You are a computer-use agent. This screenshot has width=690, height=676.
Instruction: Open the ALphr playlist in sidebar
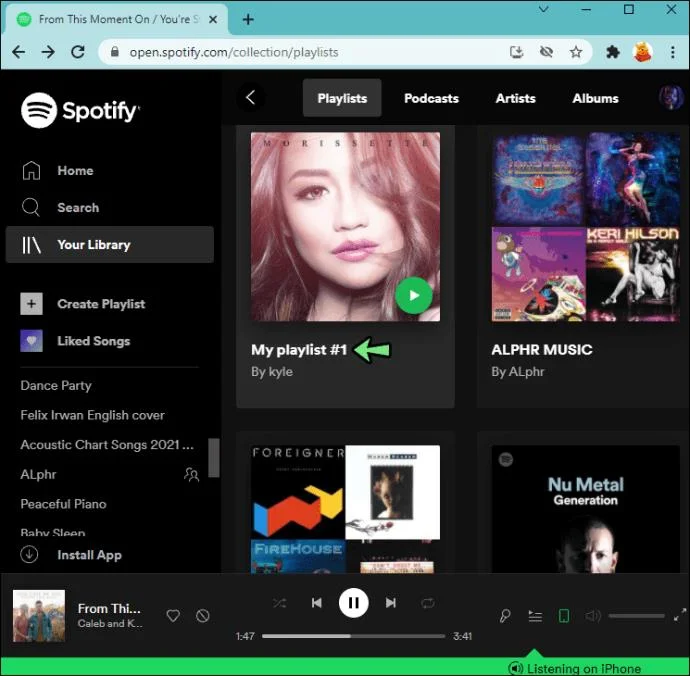coord(38,474)
